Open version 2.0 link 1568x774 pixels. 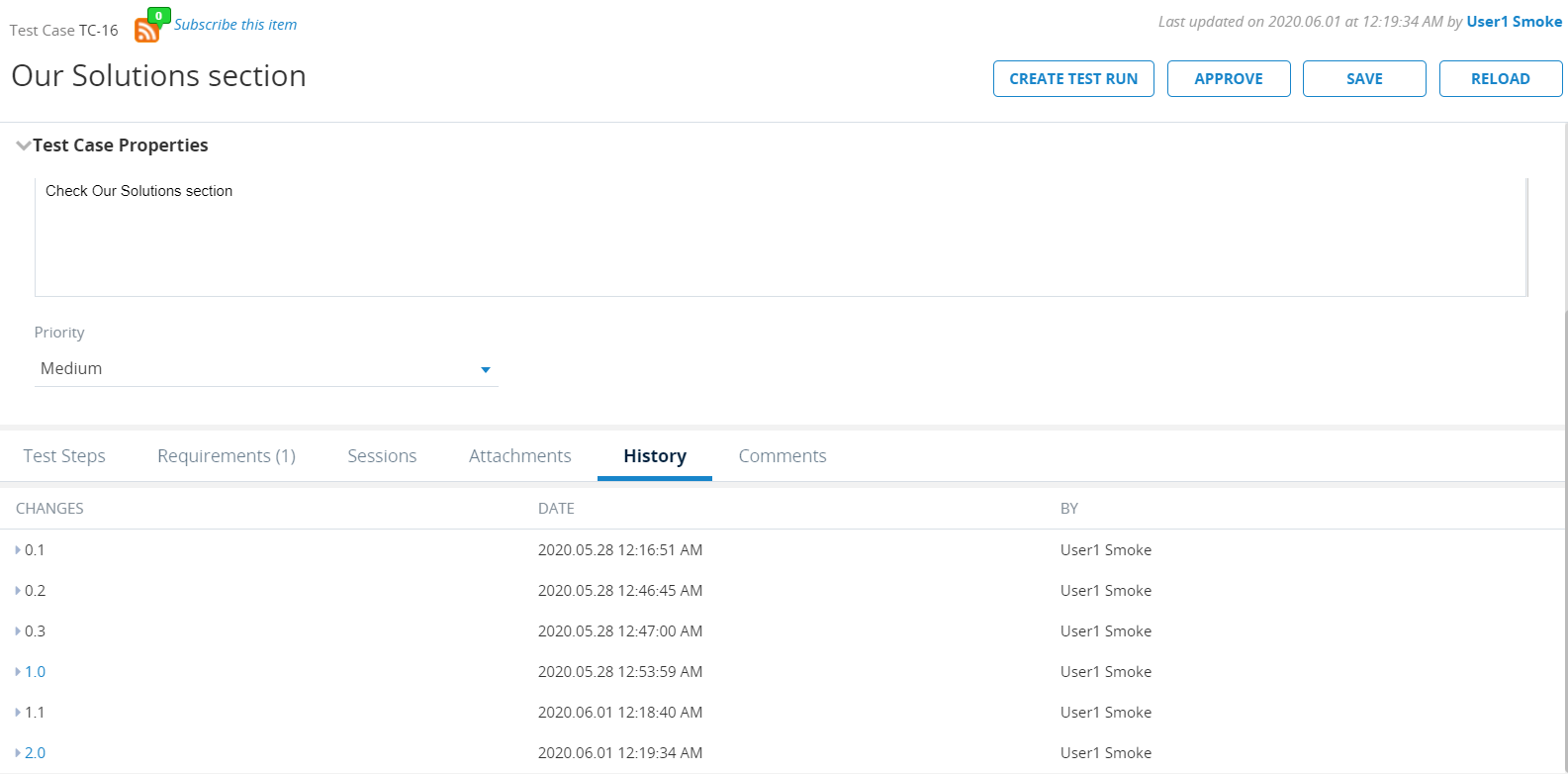point(36,753)
